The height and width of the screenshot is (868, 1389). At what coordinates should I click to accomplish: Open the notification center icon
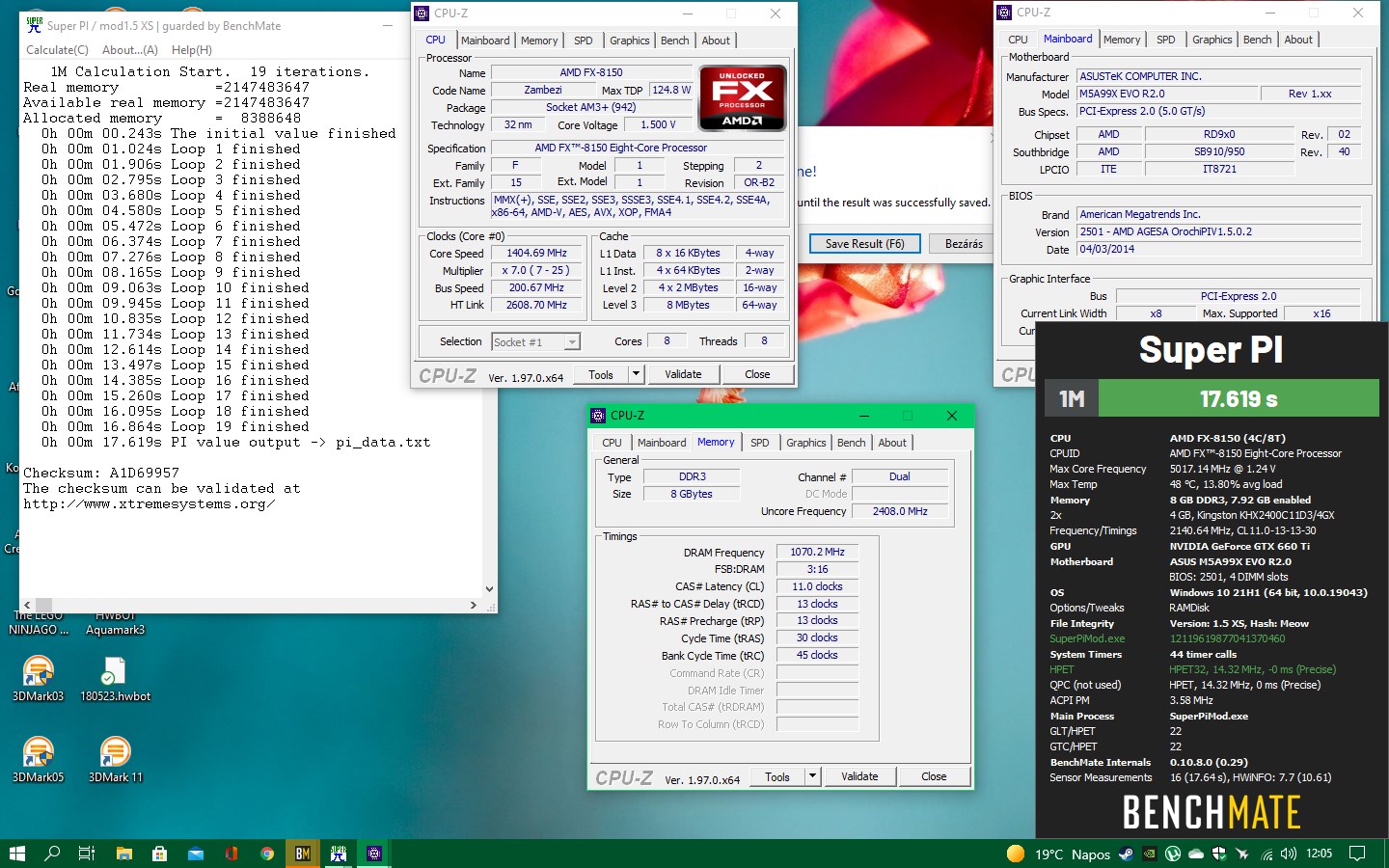pyautogui.click(x=1357, y=854)
